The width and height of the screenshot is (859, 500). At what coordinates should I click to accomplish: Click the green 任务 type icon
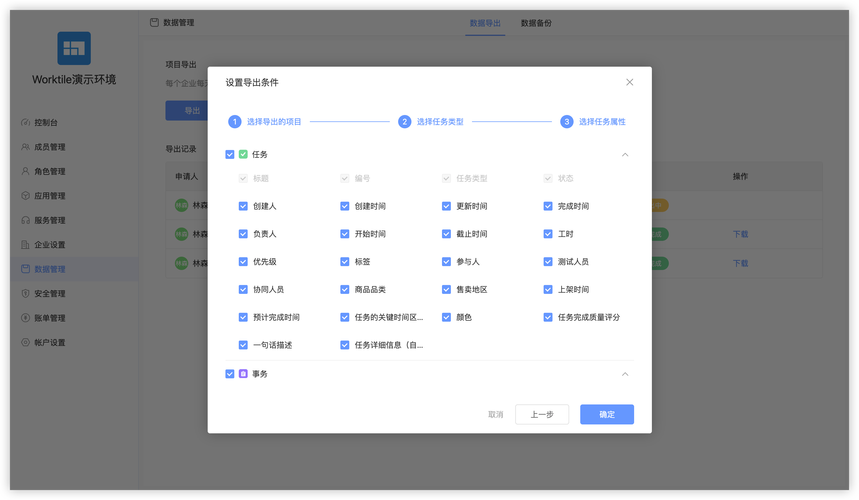tap(243, 154)
